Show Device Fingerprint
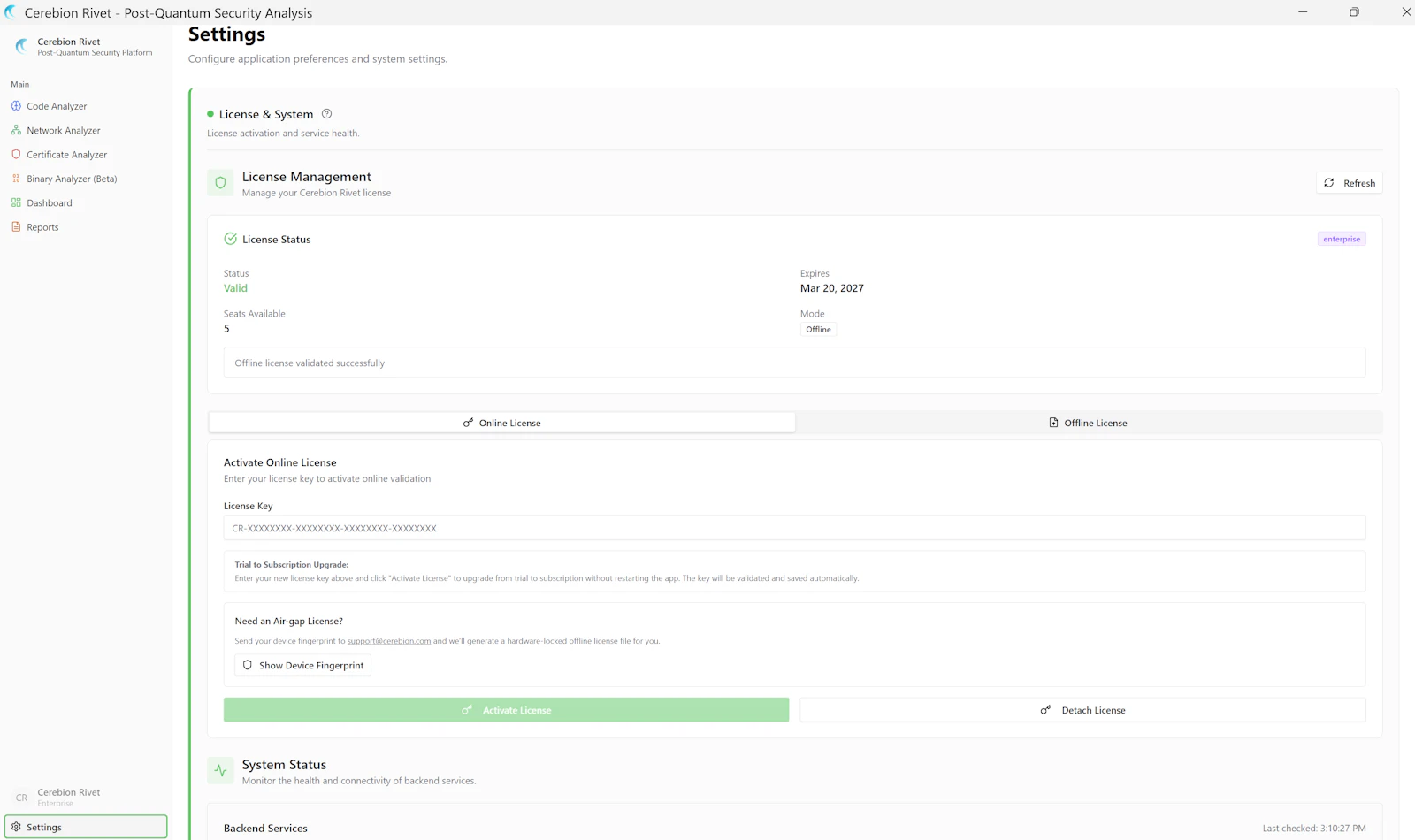 pyautogui.click(x=302, y=665)
